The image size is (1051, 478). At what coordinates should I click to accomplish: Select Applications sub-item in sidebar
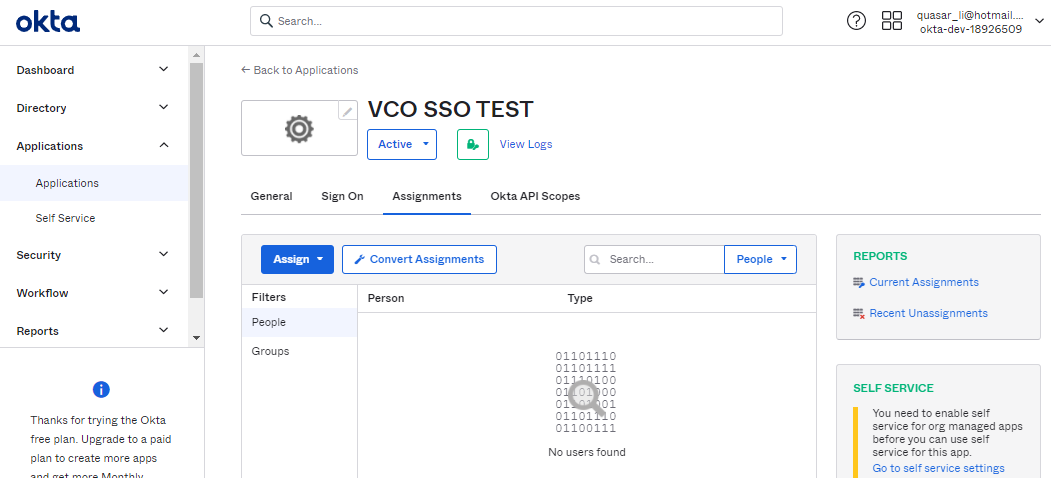tap(94, 183)
